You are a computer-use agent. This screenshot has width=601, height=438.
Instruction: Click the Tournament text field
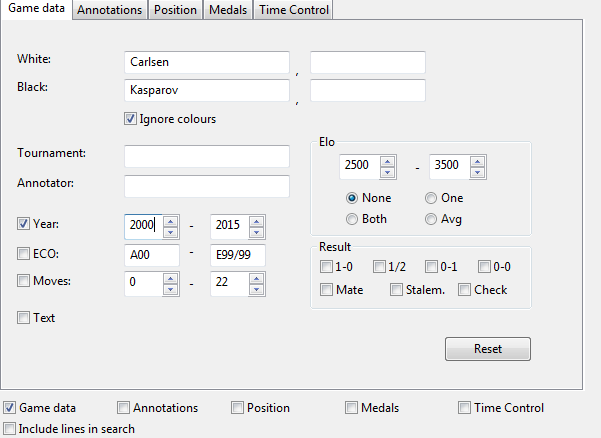pos(207,156)
